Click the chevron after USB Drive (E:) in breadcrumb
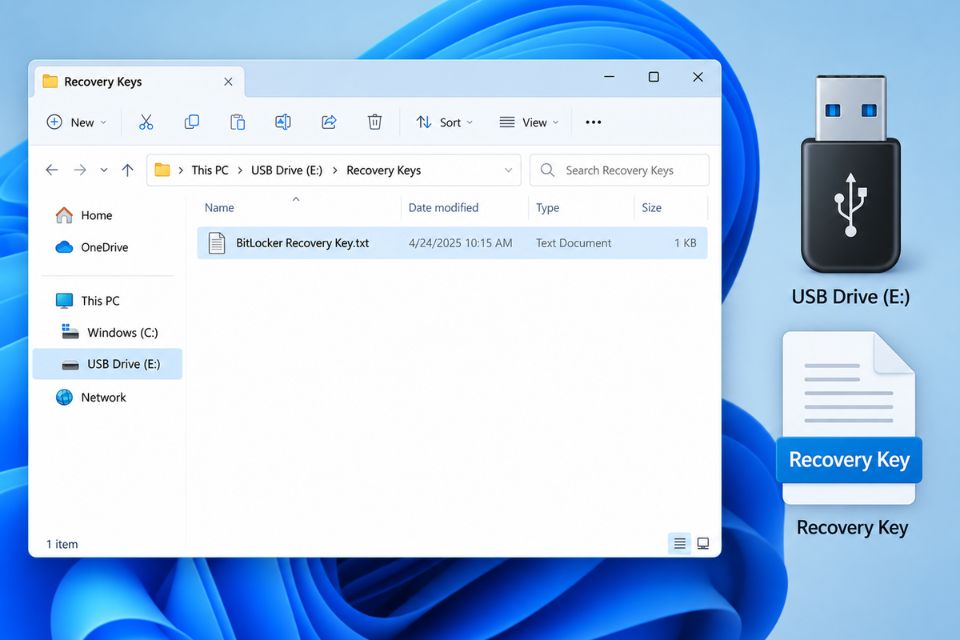 (335, 170)
